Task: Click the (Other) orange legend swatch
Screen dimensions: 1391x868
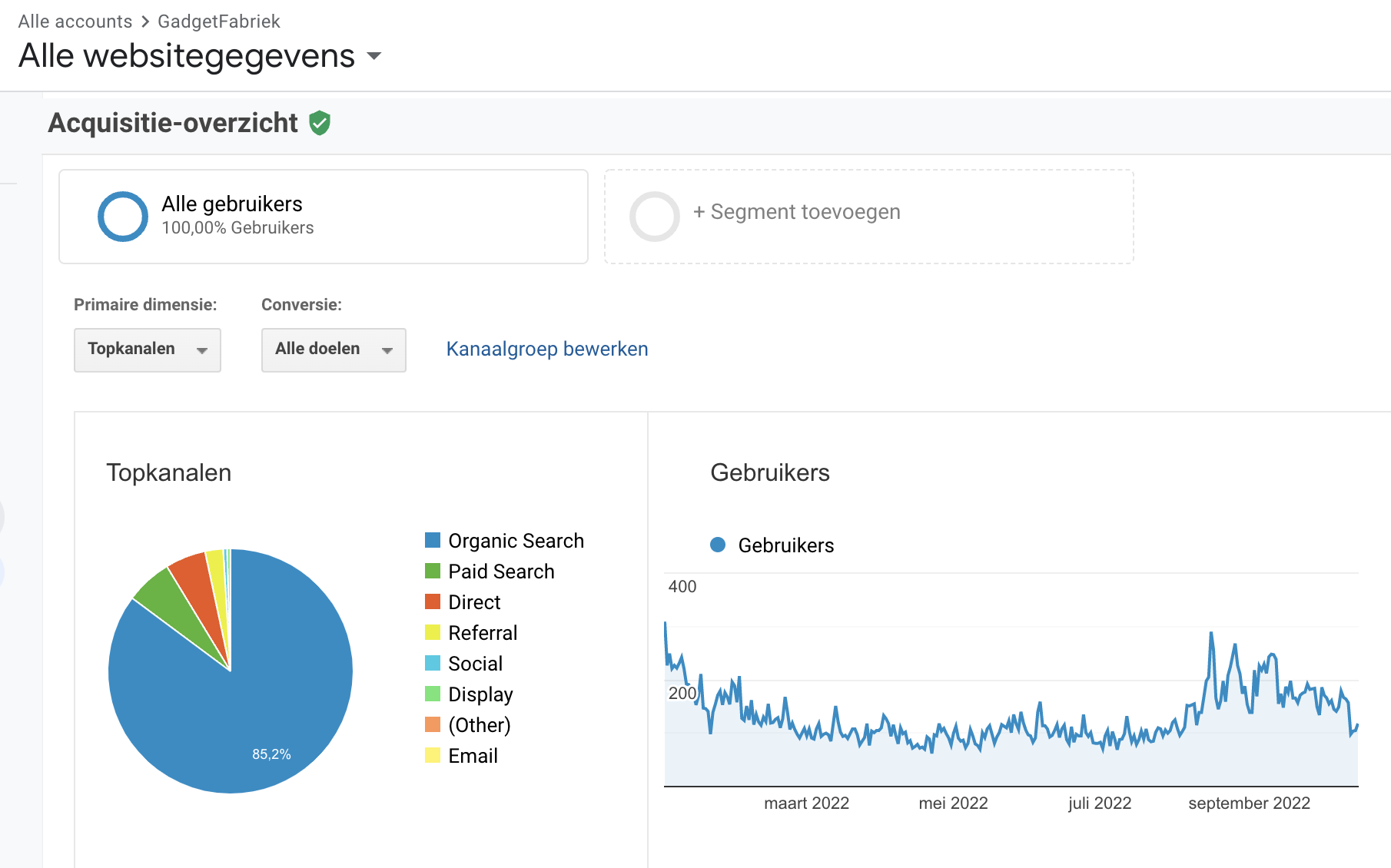Action: coord(433,724)
